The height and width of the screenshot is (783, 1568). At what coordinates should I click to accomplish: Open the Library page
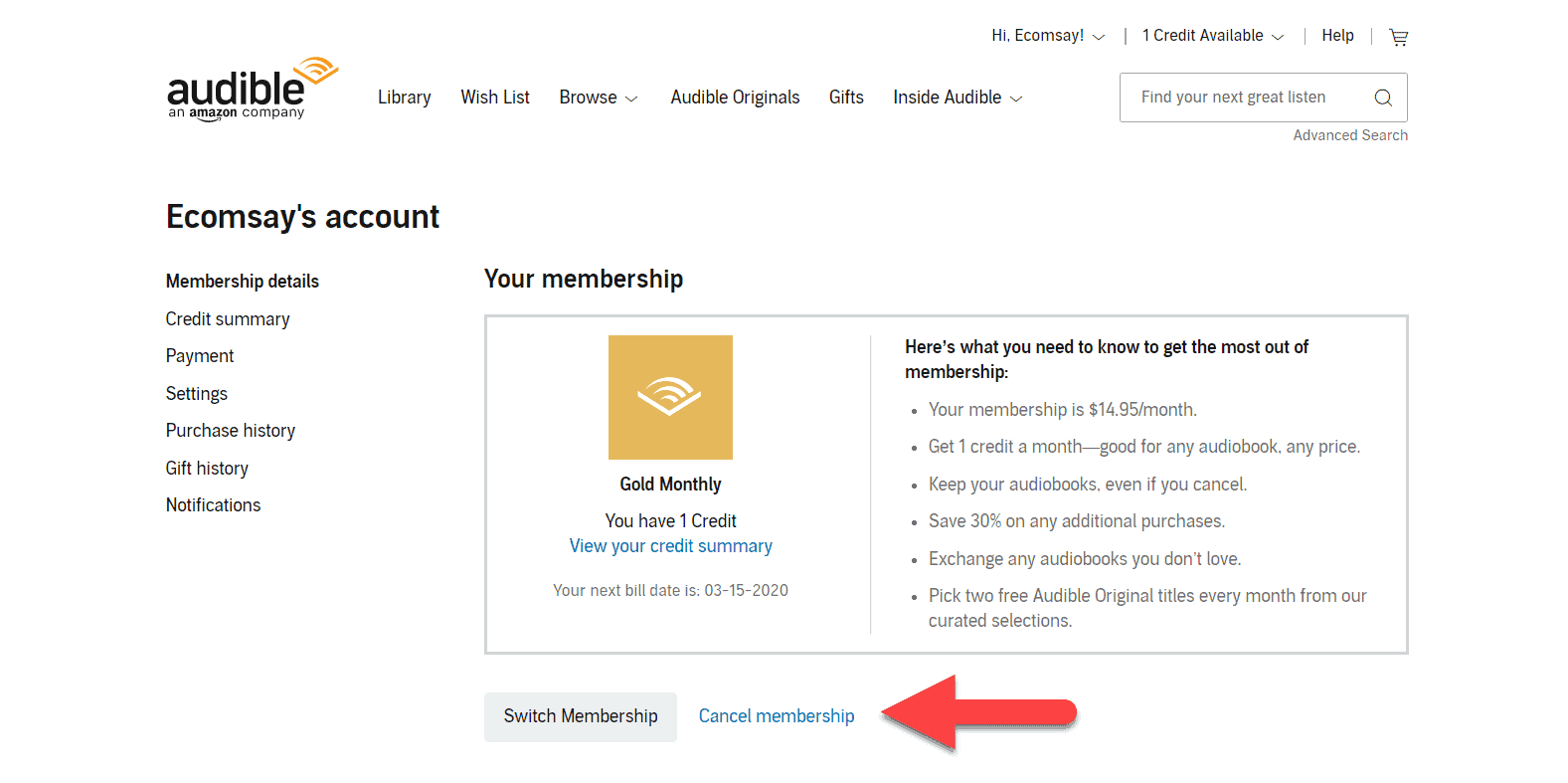pyautogui.click(x=404, y=98)
